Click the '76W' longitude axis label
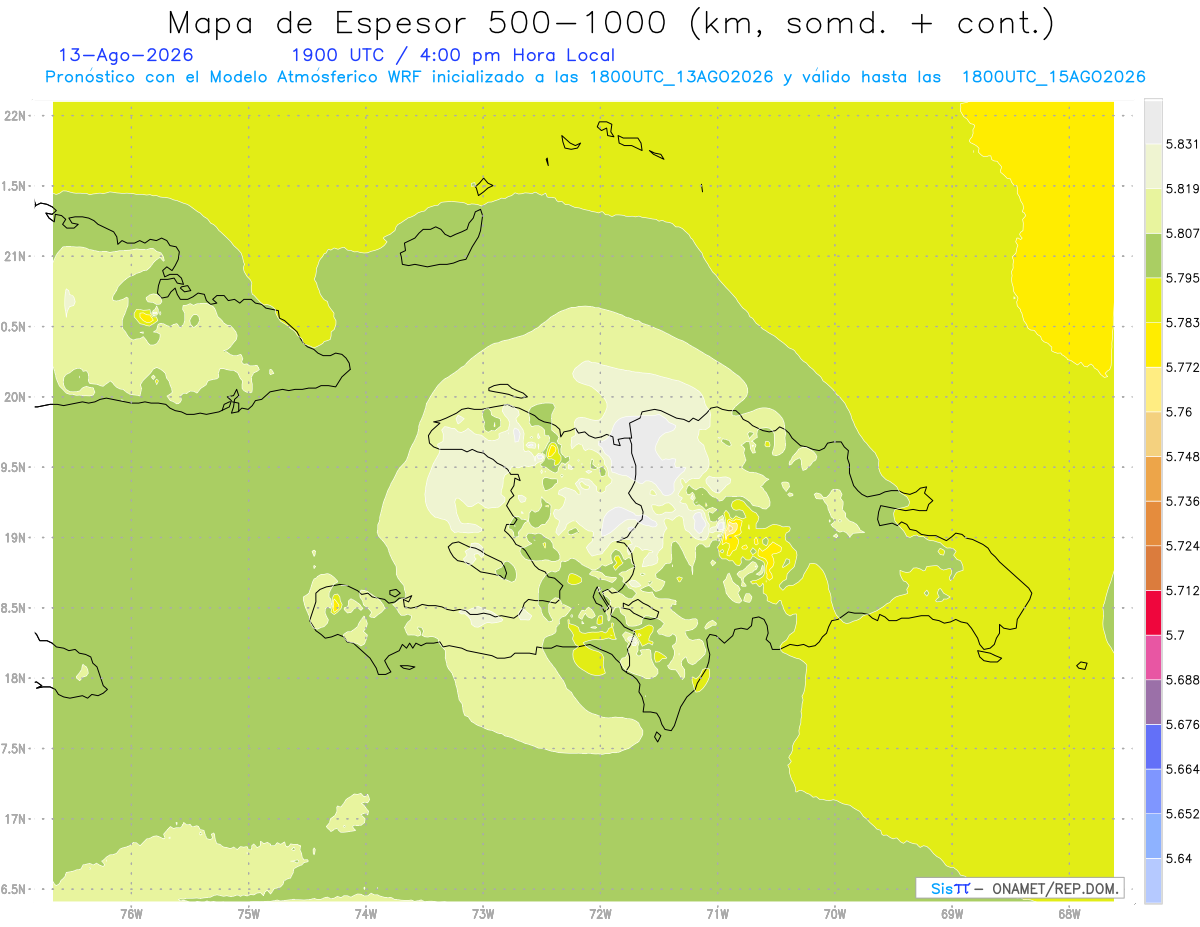This screenshot has width=1200, height=927. (x=131, y=914)
